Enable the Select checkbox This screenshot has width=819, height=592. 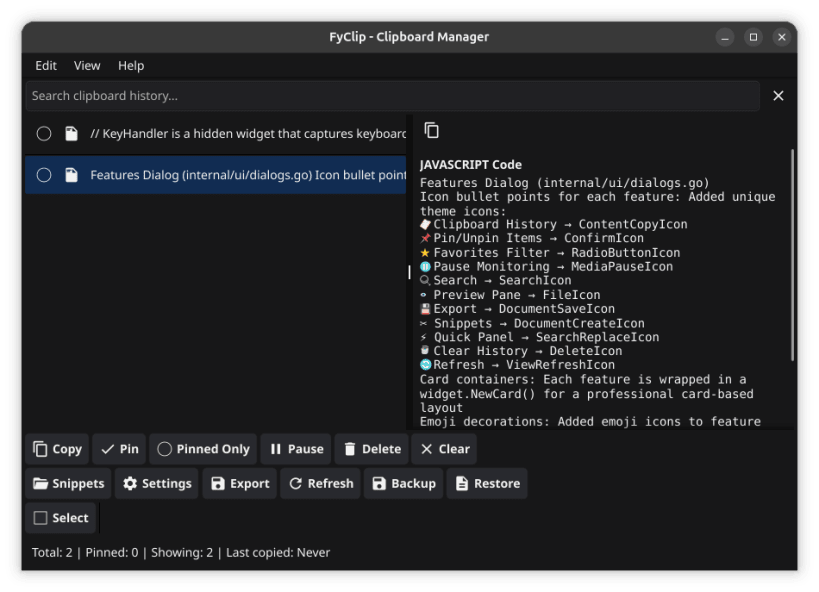[x=60, y=518]
